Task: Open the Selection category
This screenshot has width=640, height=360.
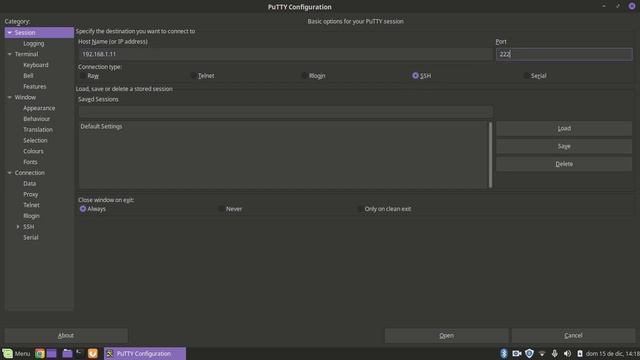Action: (35, 141)
